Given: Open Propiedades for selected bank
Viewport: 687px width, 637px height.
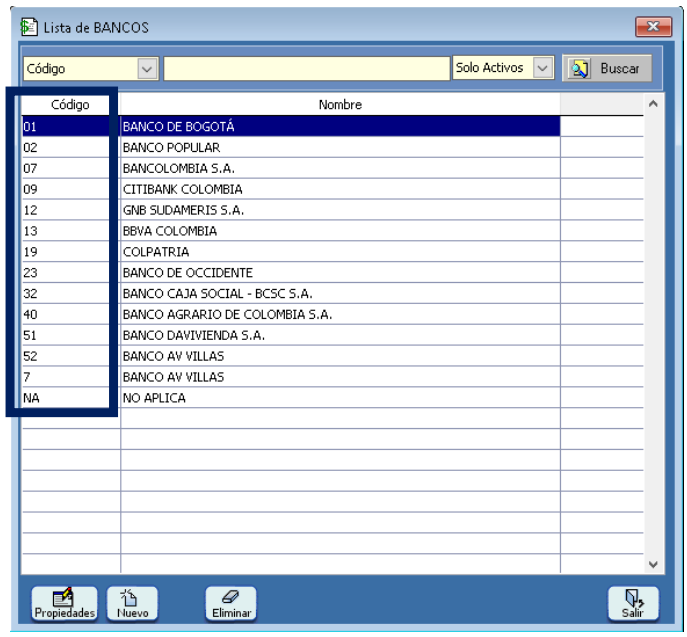Looking at the screenshot, I should (64, 604).
